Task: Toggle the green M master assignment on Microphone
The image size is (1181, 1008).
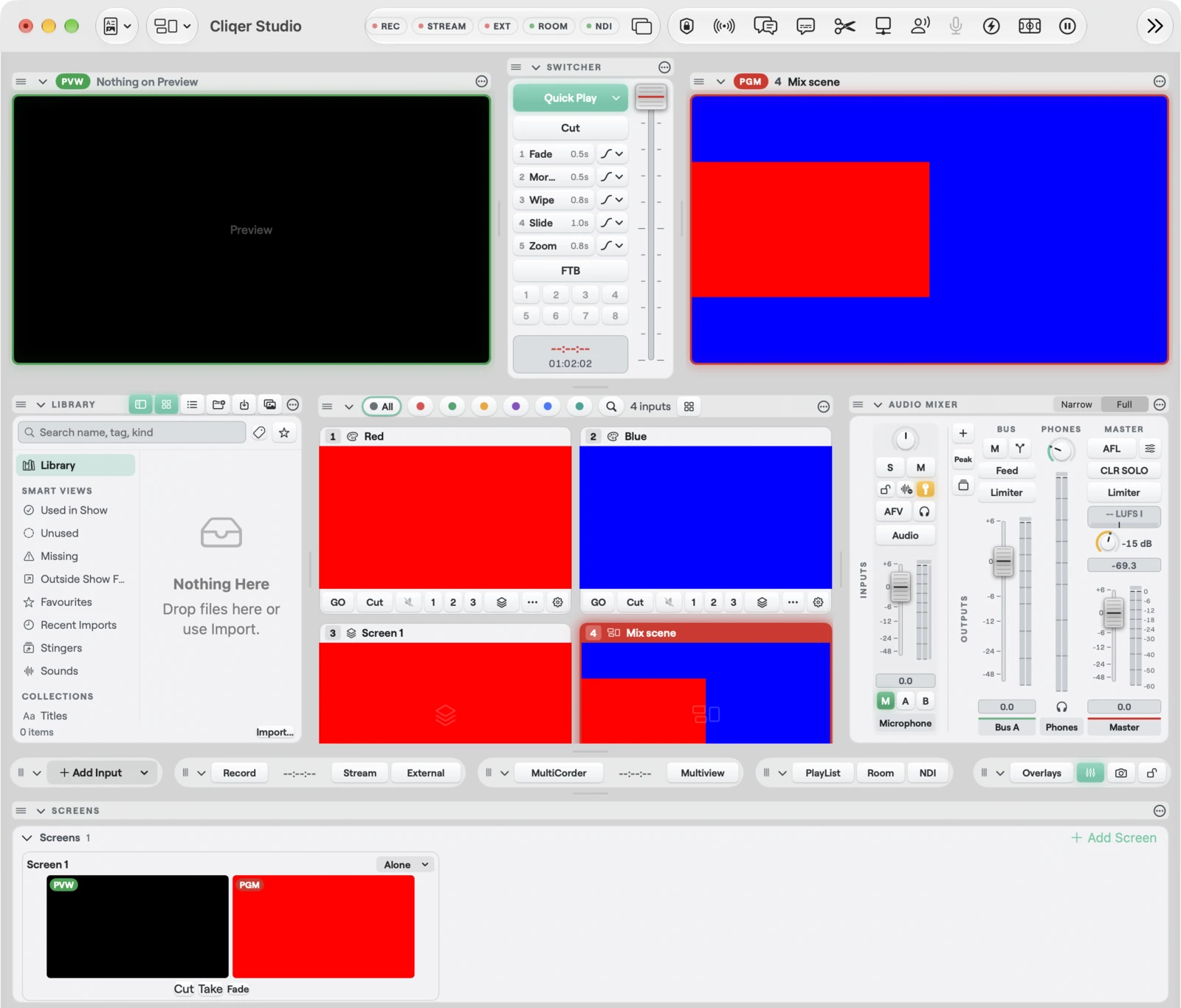Action: pyautogui.click(x=886, y=701)
